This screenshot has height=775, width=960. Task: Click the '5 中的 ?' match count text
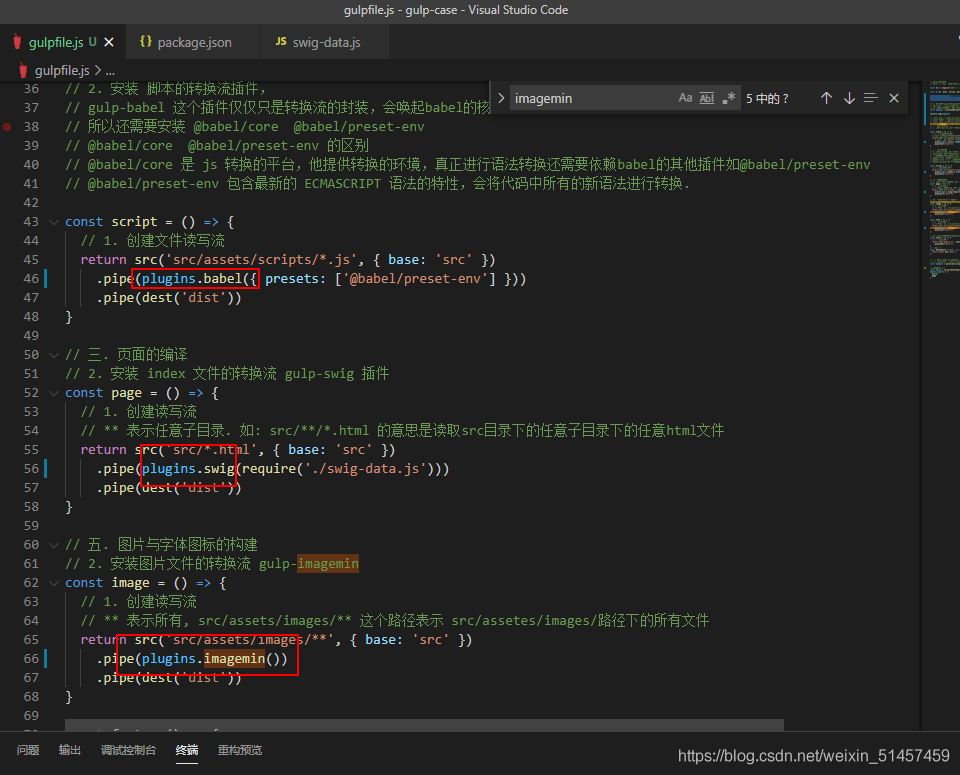pyautogui.click(x=767, y=99)
